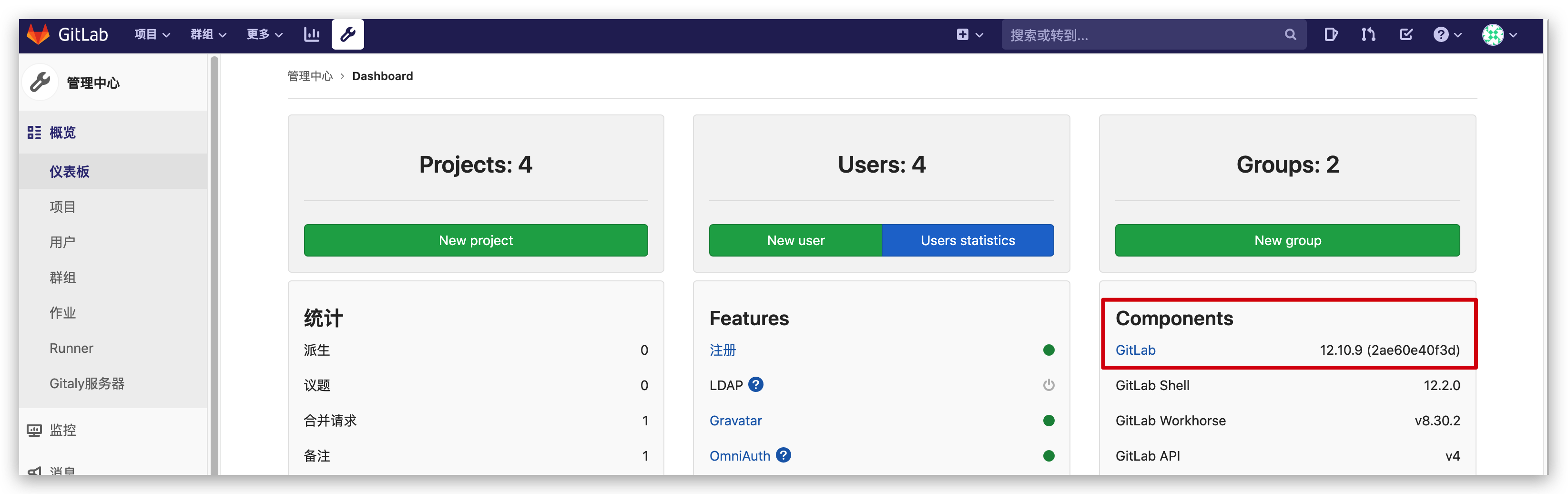Open the OmniAuth feature link
This screenshot has height=494, width=1568.
[740, 456]
